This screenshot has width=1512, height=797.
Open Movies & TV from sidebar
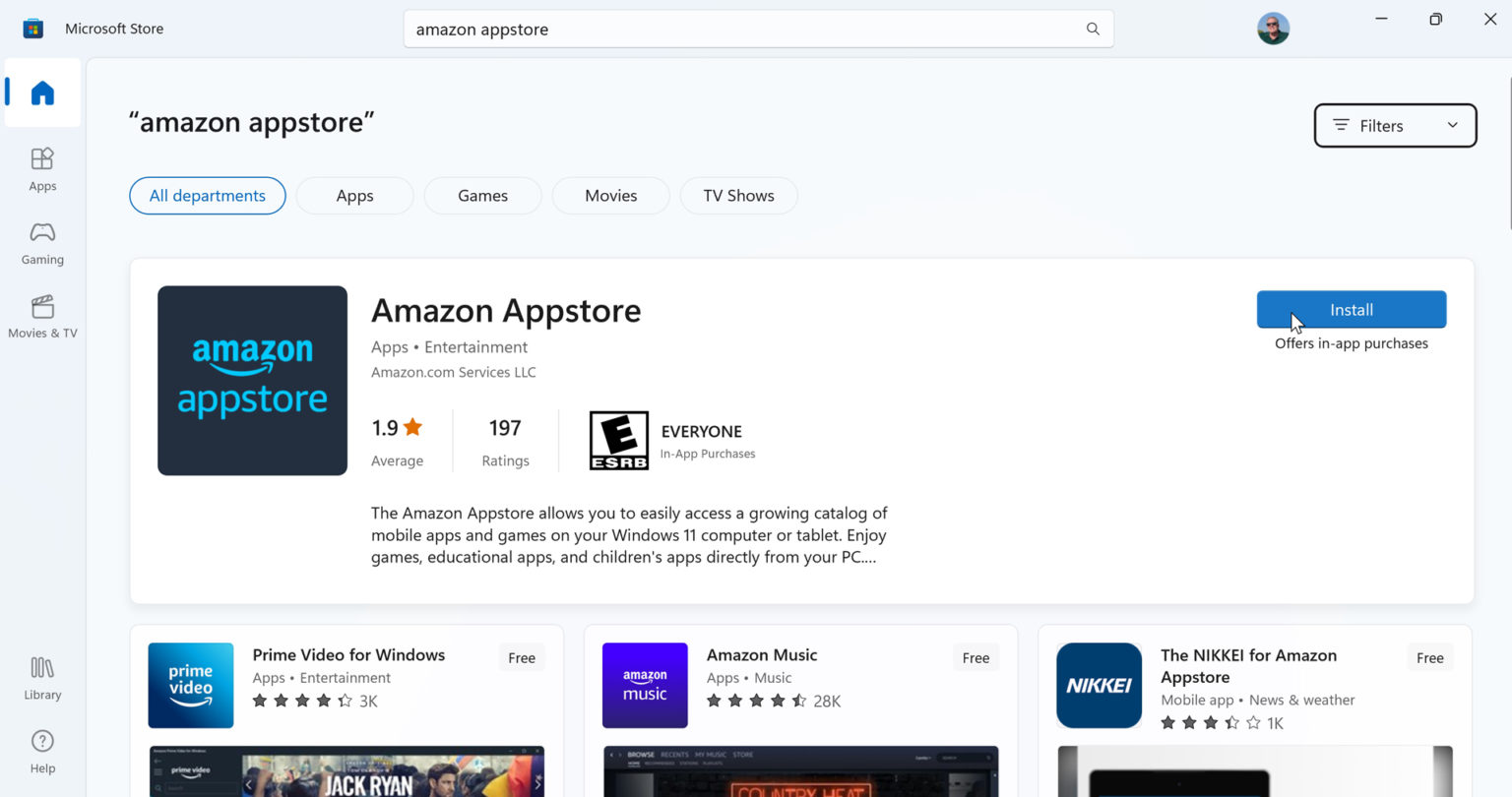pyautogui.click(x=41, y=316)
